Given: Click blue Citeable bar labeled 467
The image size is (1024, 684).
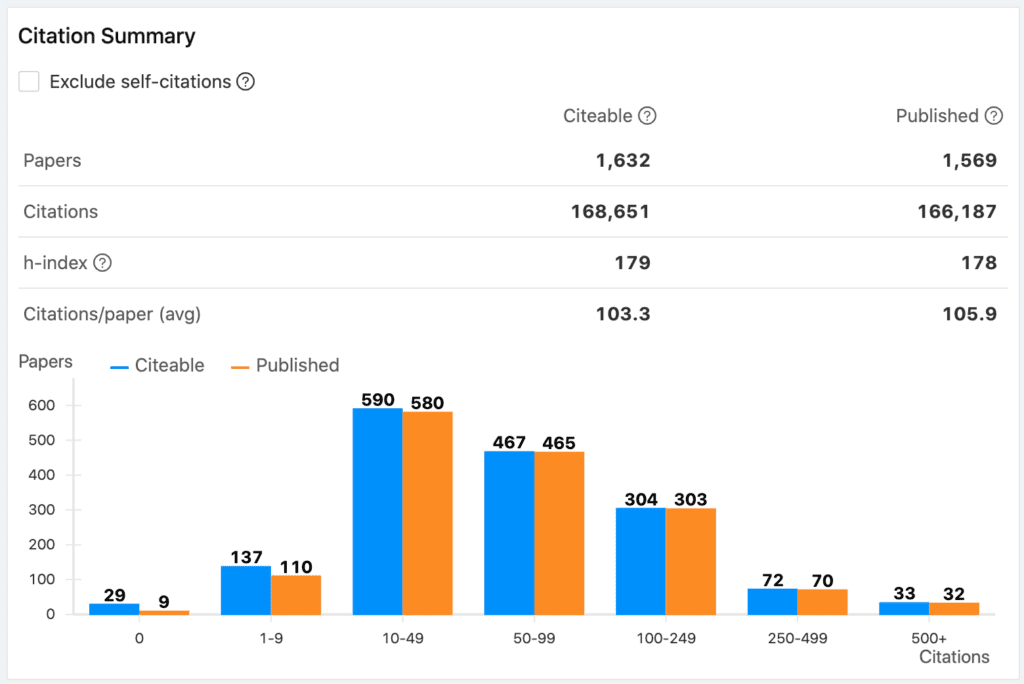Looking at the screenshot, I should pos(509,533).
